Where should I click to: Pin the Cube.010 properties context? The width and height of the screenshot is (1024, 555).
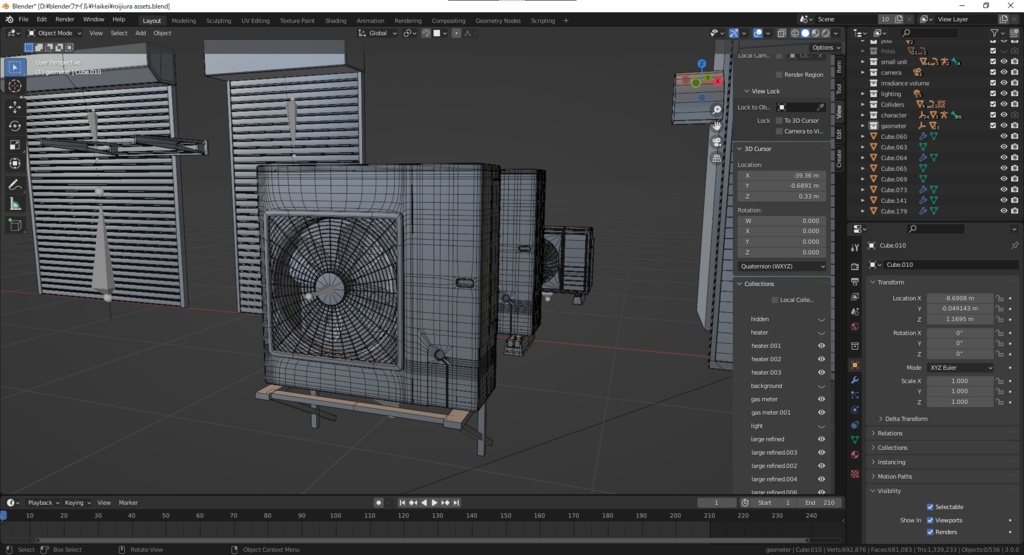[1014, 246]
